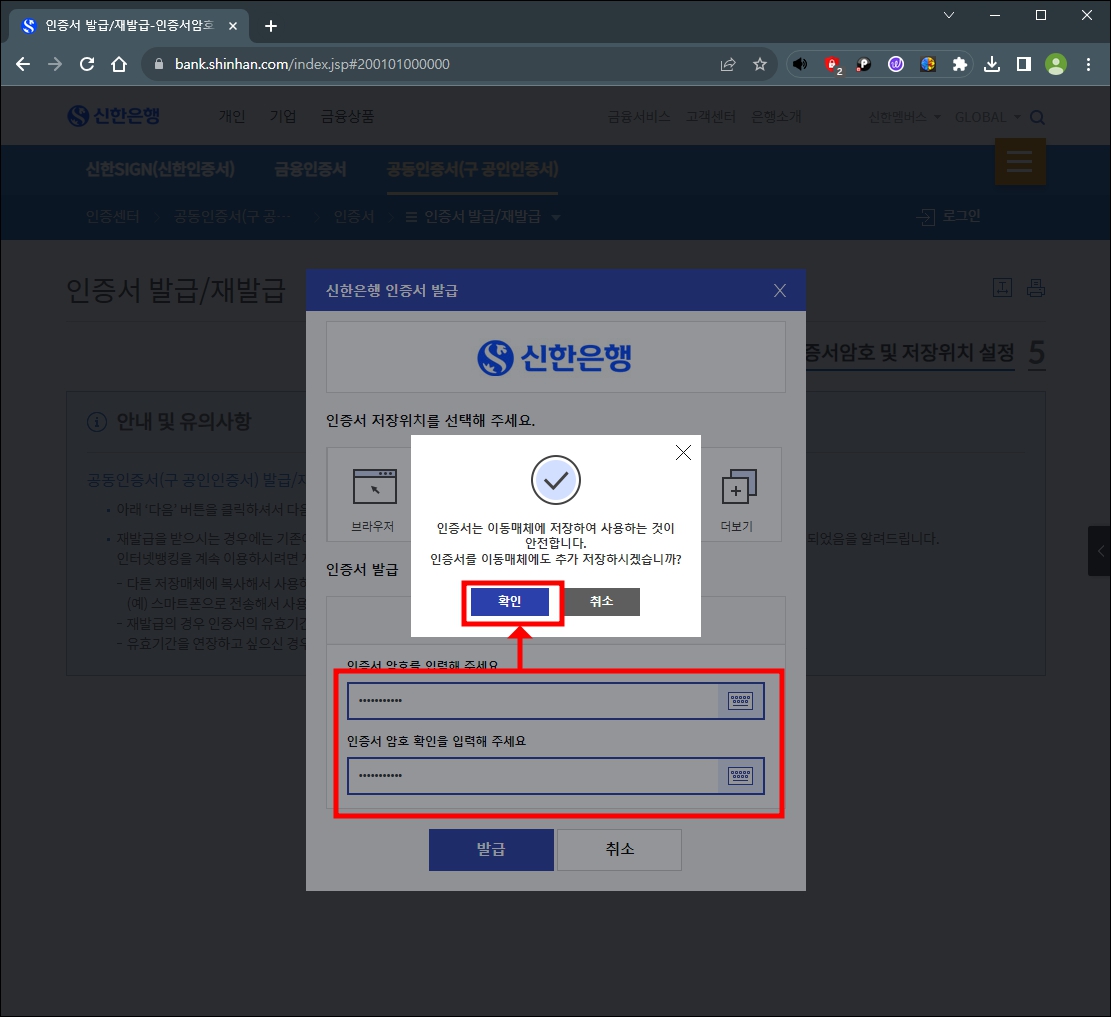This screenshot has width=1111, height=1017.
Task: Click the colorful globe extension icon
Action: pyautogui.click(x=927, y=64)
